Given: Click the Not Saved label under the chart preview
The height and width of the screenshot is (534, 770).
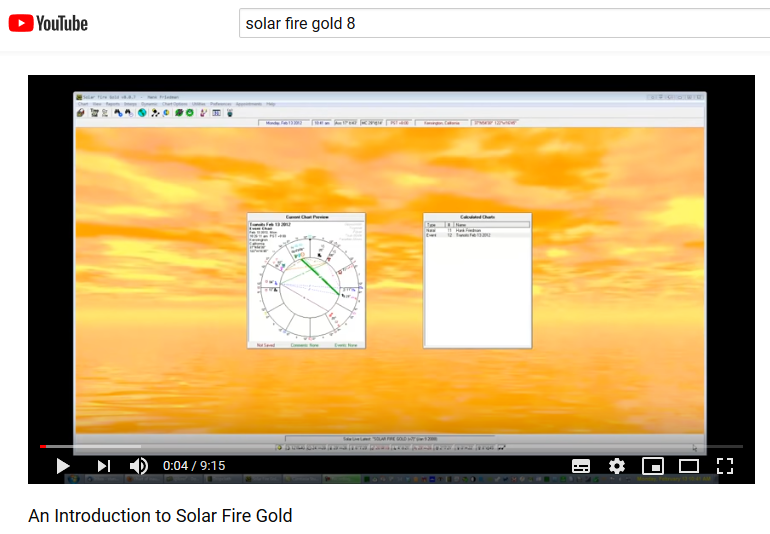Looking at the screenshot, I should [x=266, y=345].
